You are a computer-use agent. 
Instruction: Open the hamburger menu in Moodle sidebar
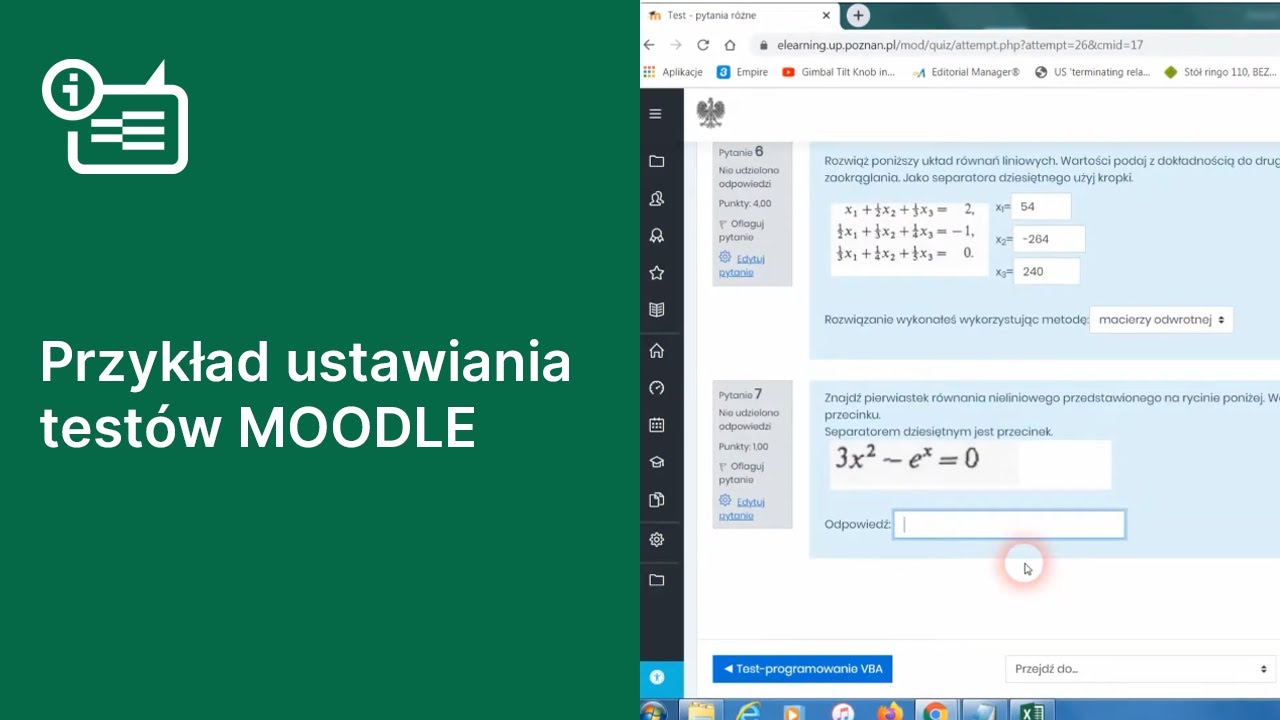coord(656,114)
